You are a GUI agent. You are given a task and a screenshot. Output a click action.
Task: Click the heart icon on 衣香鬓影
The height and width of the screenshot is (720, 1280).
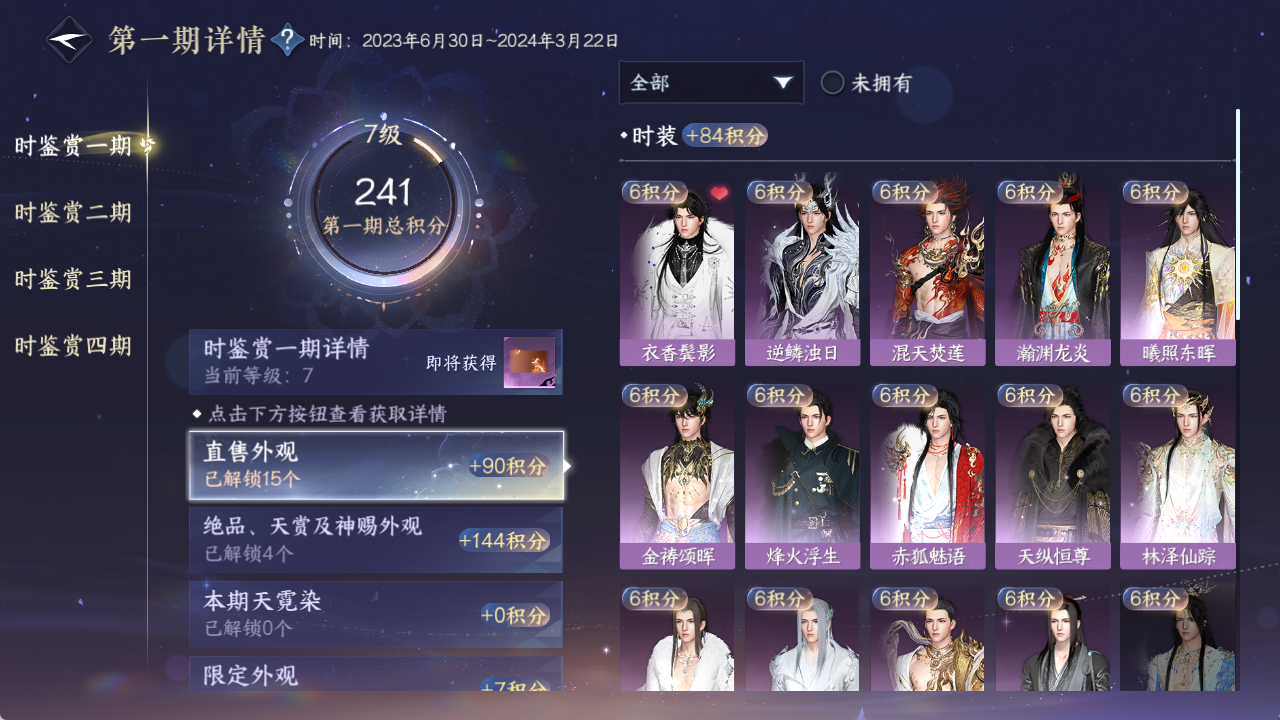click(x=719, y=193)
